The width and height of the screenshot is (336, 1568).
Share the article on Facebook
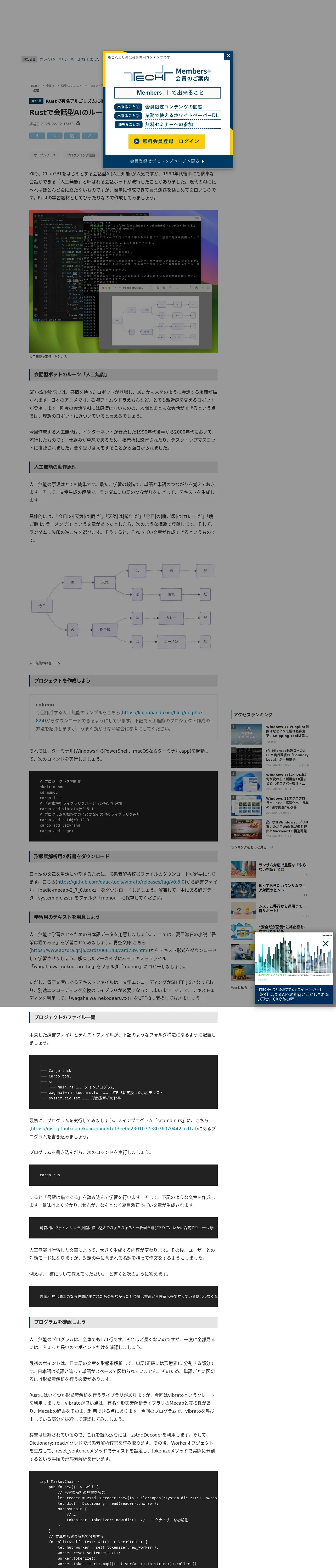click(x=37, y=136)
